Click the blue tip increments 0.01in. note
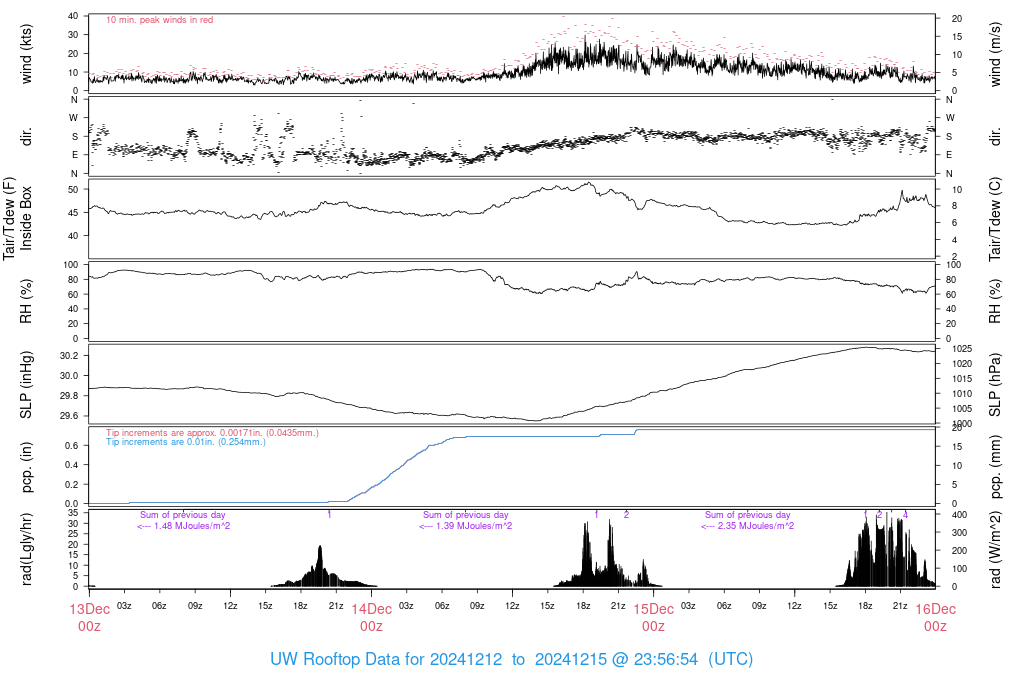The width and height of the screenshot is (1024, 700). [186, 442]
